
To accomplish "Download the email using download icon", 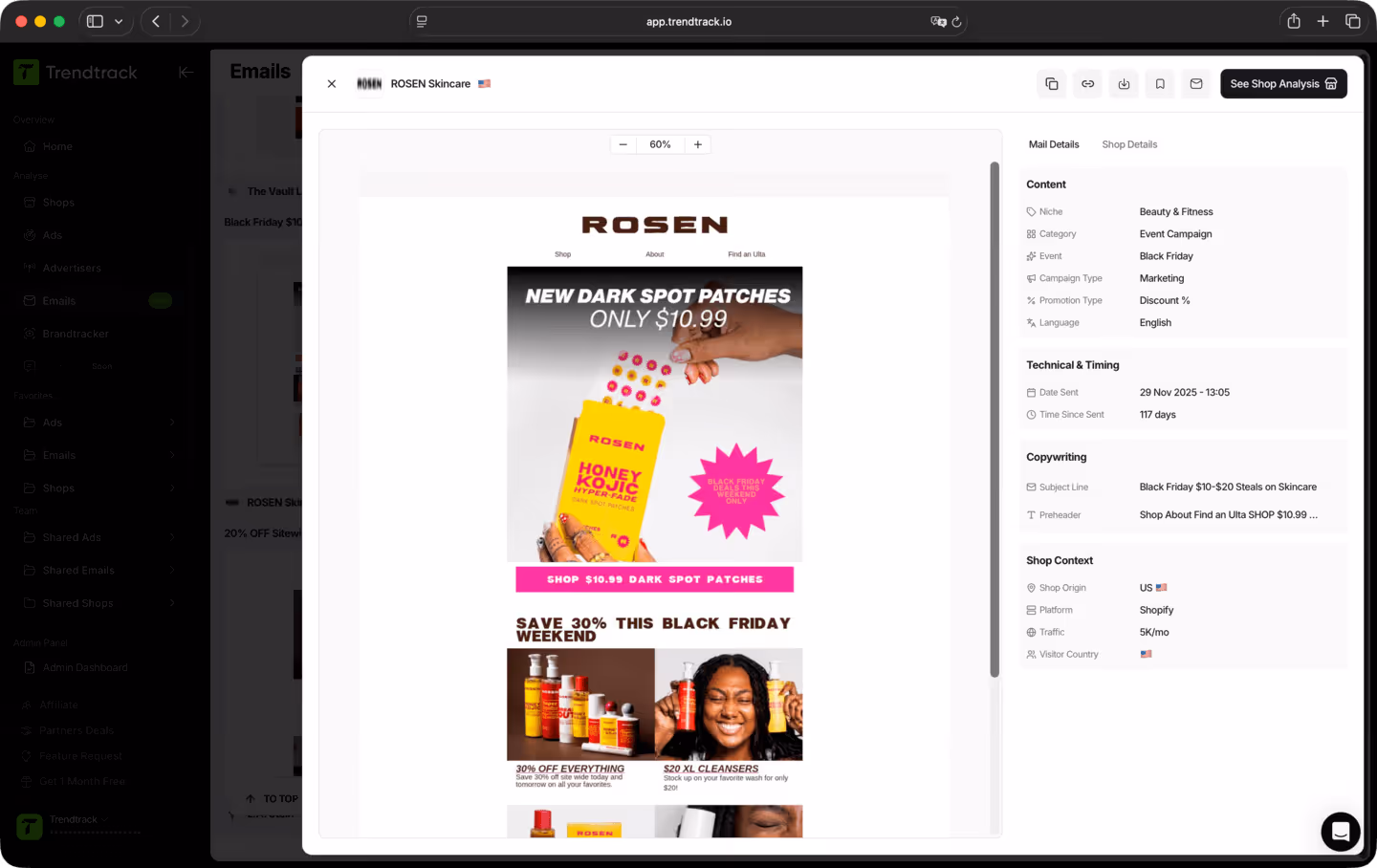I will pyautogui.click(x=1124, y=84).
